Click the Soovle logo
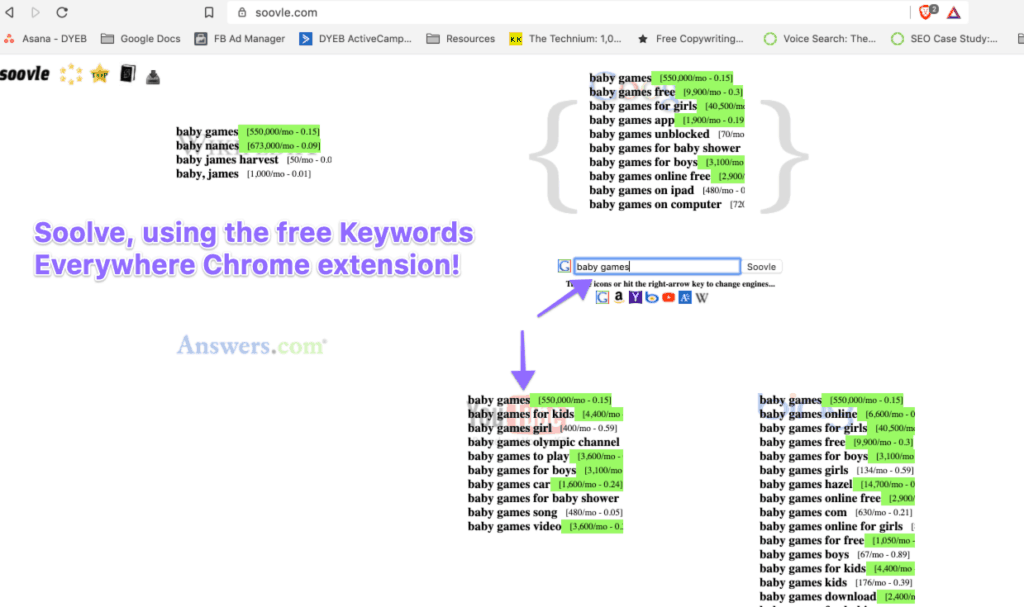The image size is (1024, 607). pos(25,74)
